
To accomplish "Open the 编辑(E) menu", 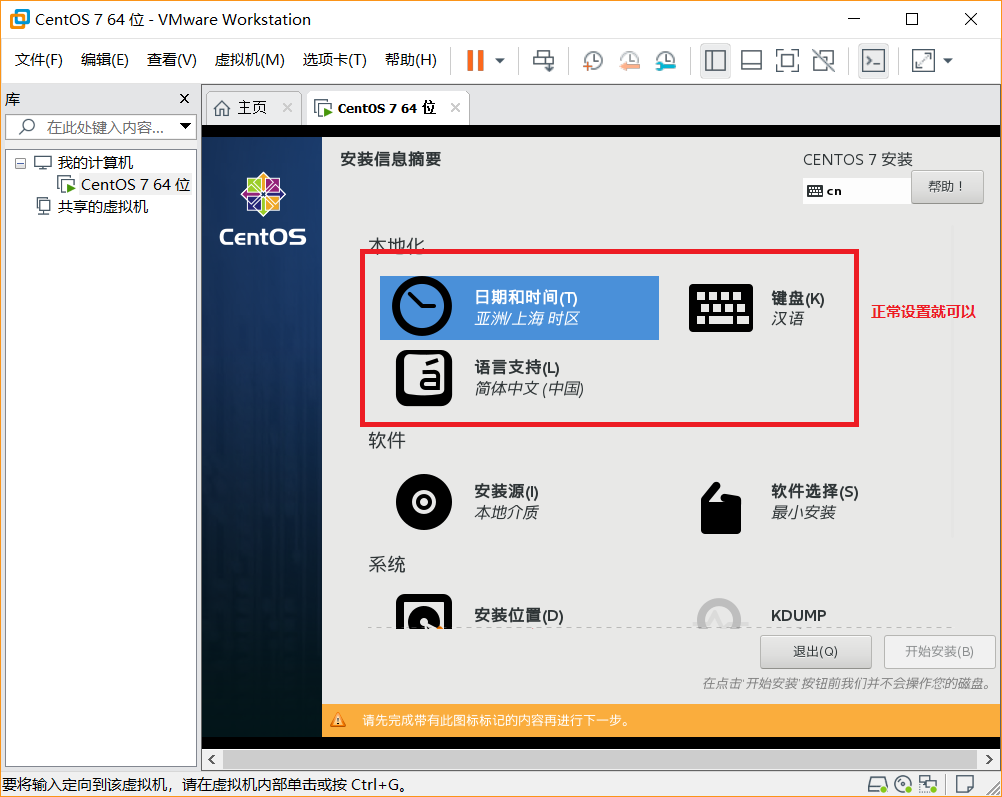I will [105, 60].
